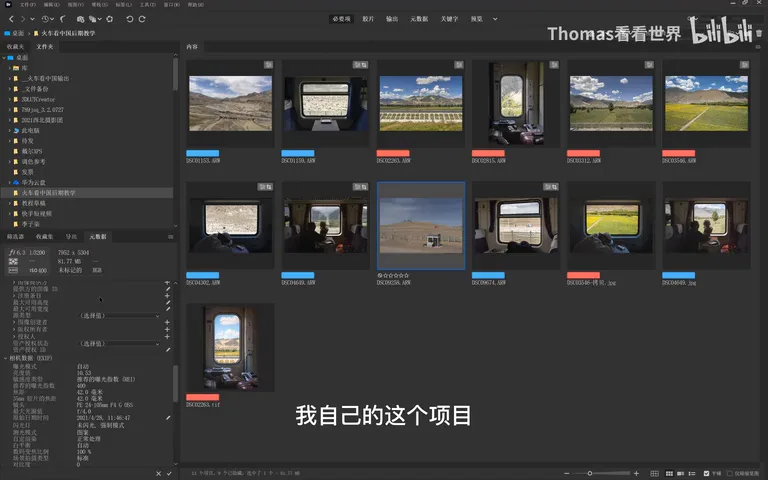Click red label of DSC02263.ARW

pyautogui.click(x=393, y=153)
